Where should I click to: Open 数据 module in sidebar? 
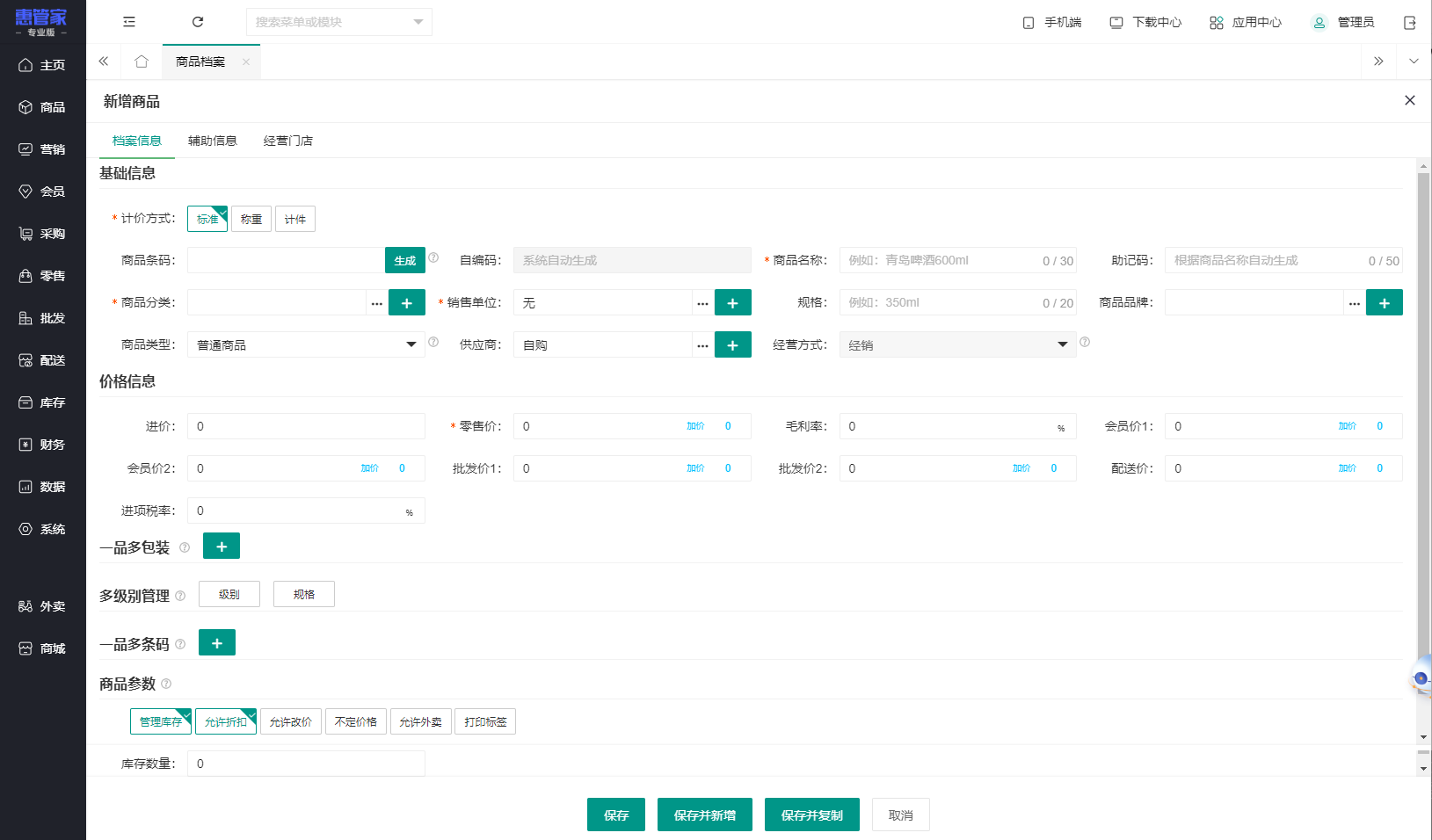pyautogui.click(x=42, y=487)
